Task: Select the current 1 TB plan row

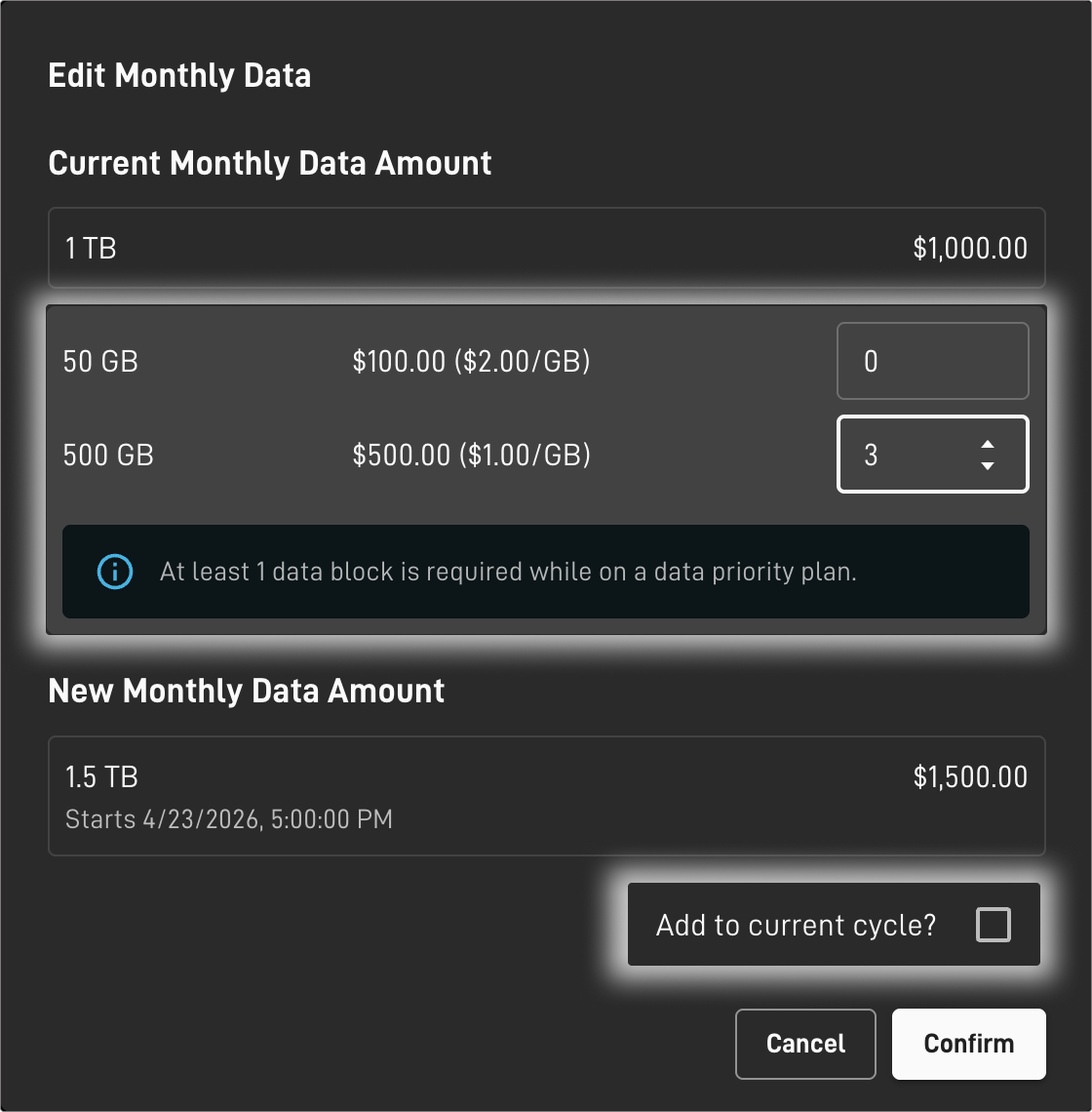Action: pyautogui.click(x=547, y=248)
